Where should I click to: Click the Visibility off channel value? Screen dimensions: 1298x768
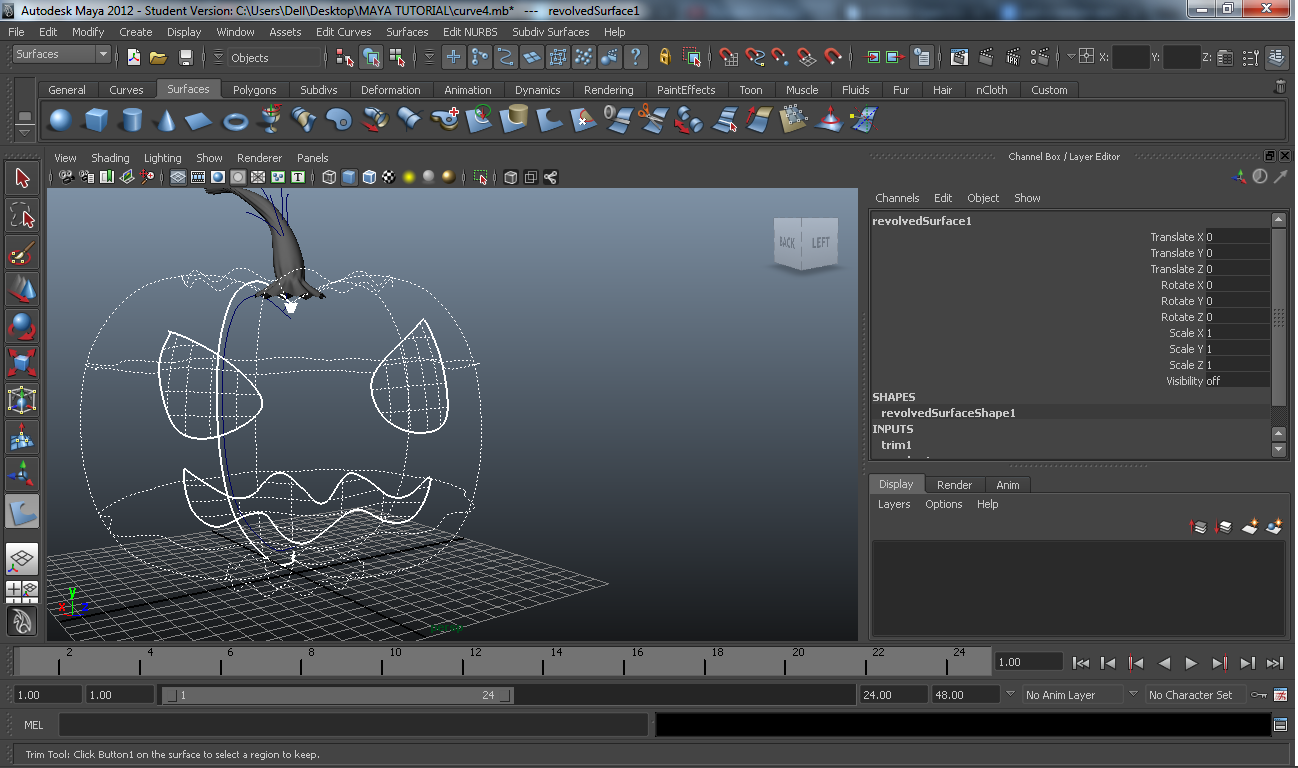coord(1237,381)
